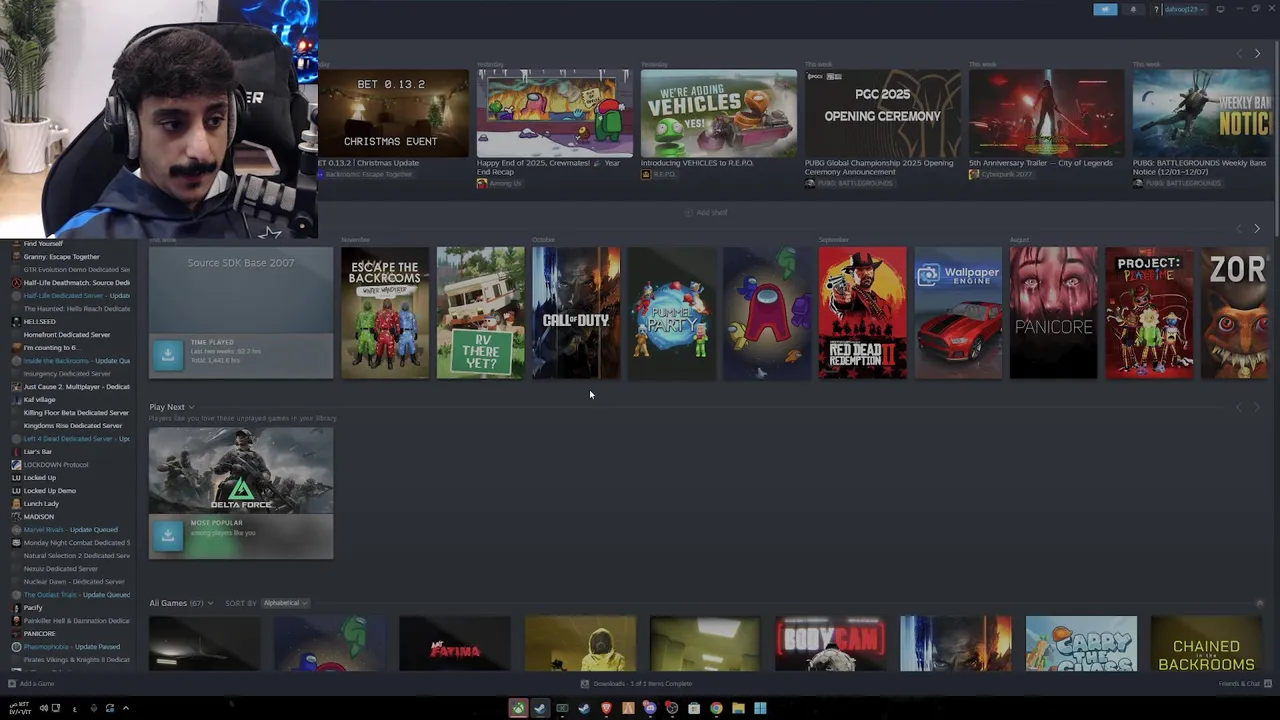Screen dimensions: 1280x720
Task: Click the Windows Start button in taskbar
Action: point(760,709)
